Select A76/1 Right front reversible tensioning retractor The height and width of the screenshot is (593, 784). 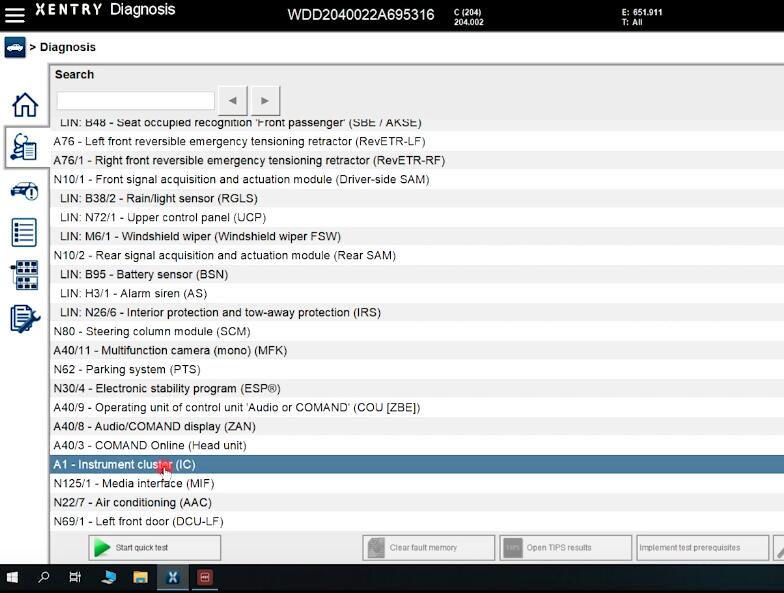[x=417, y=160]
